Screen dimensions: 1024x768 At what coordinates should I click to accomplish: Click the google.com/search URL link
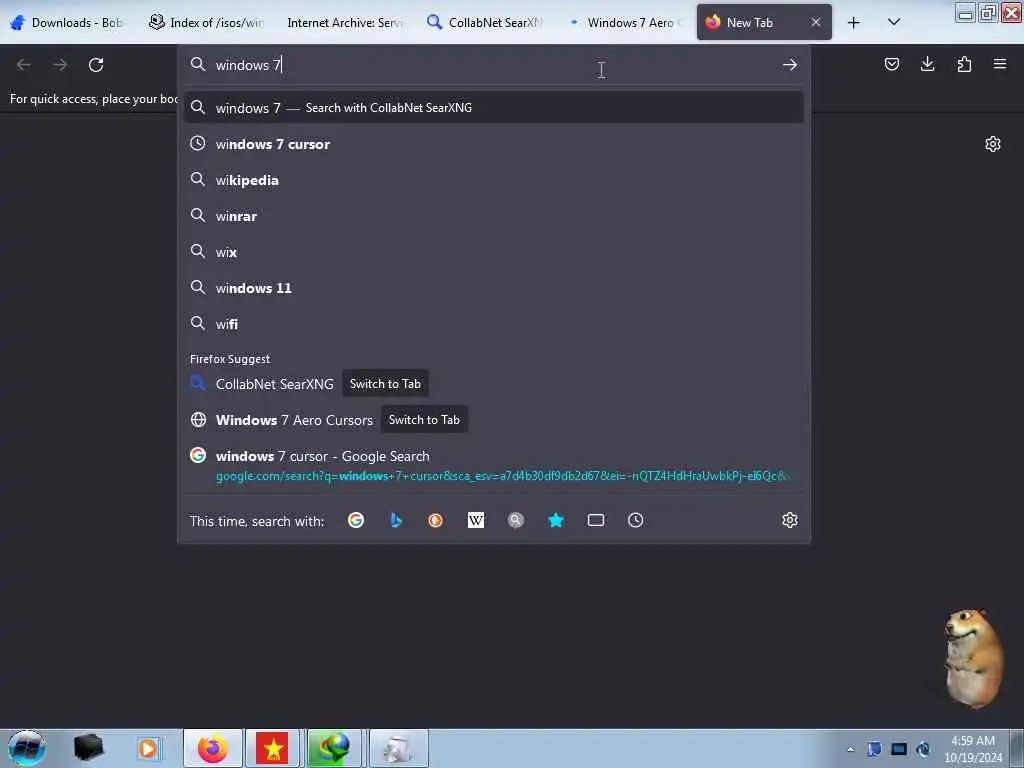(503, 476)
